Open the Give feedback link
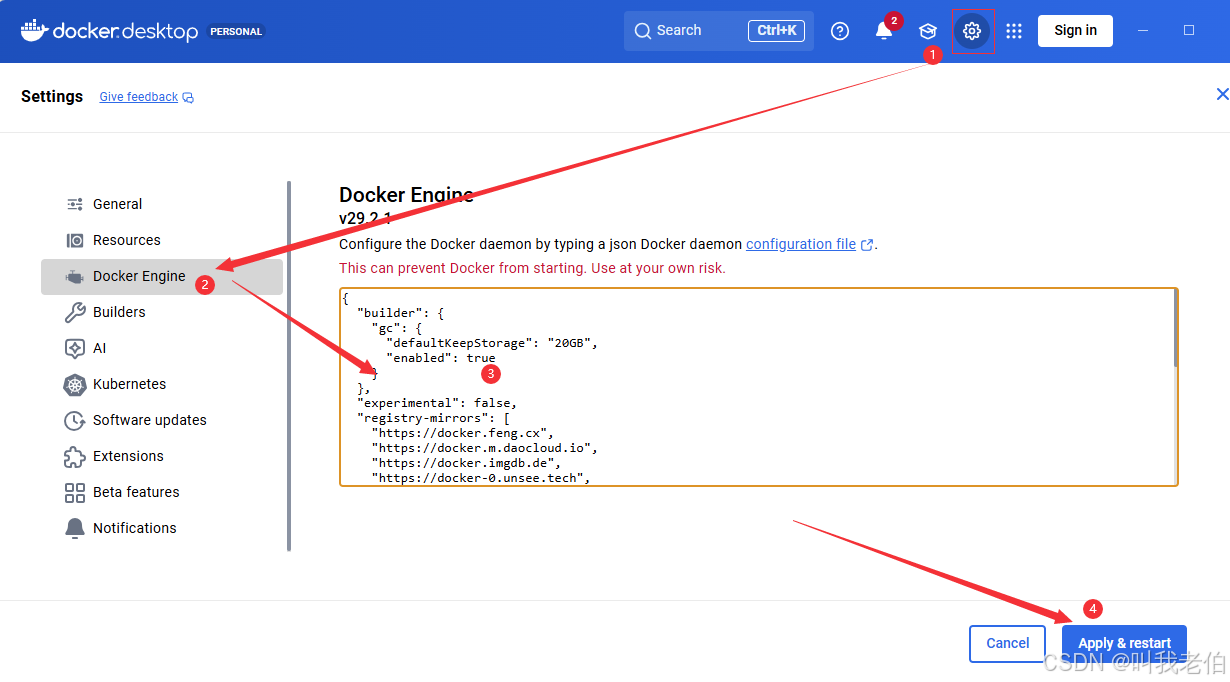The height and width of the screenshot is (682, 1230). pyautogui.click(x=138, y=97)
